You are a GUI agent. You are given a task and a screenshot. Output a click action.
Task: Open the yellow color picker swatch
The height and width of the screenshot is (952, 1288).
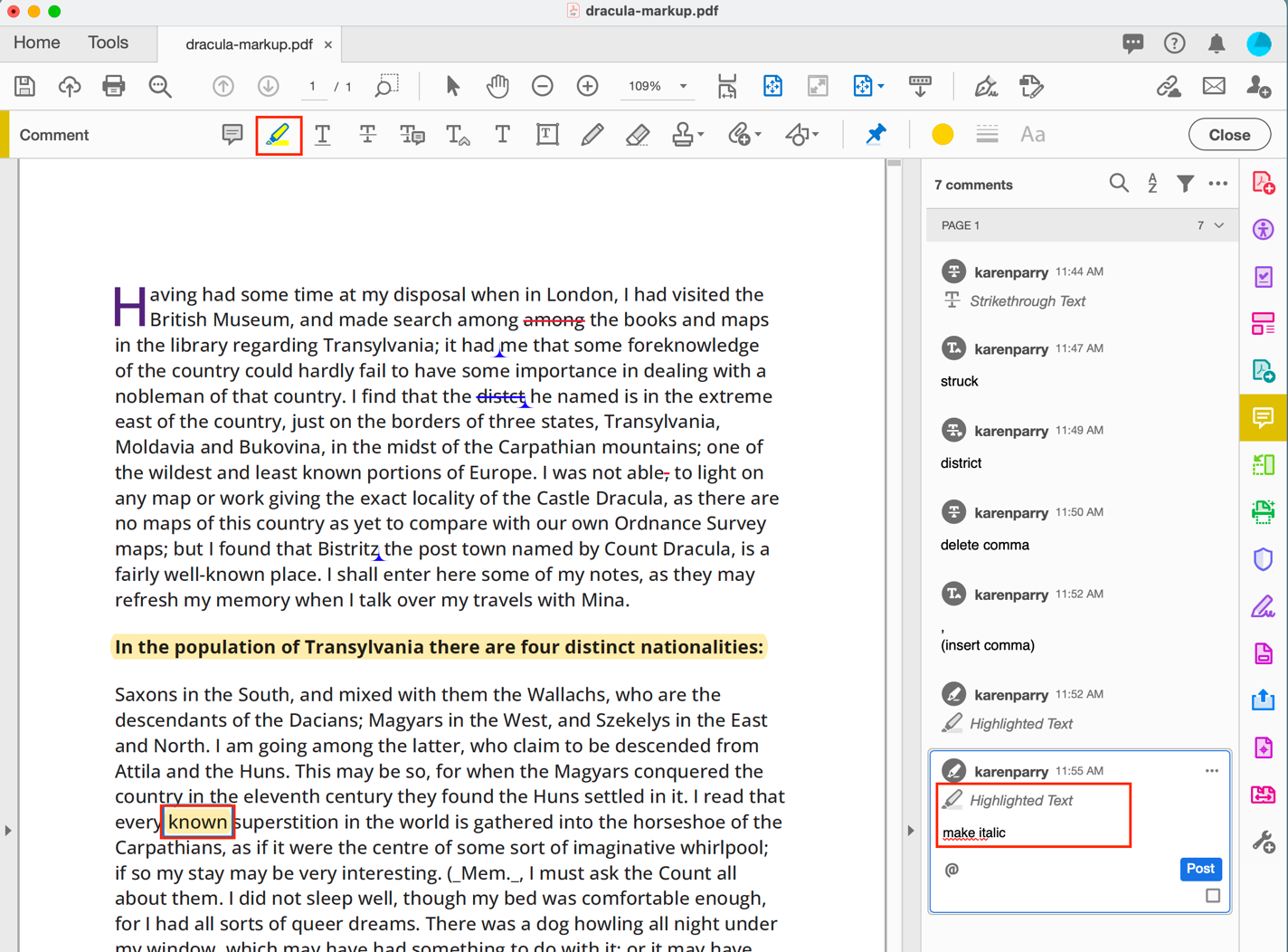click(x=942, y=135)
